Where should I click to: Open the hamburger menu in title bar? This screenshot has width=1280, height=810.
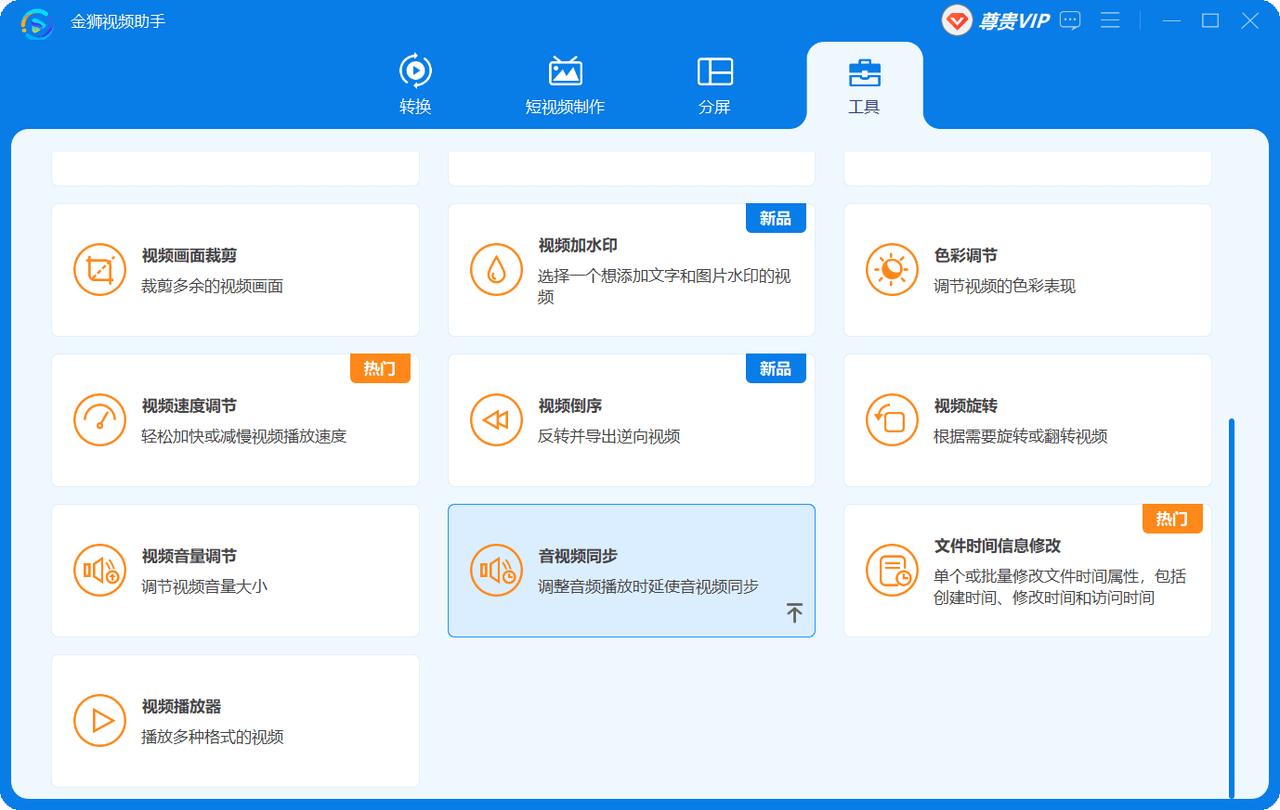1110,20
